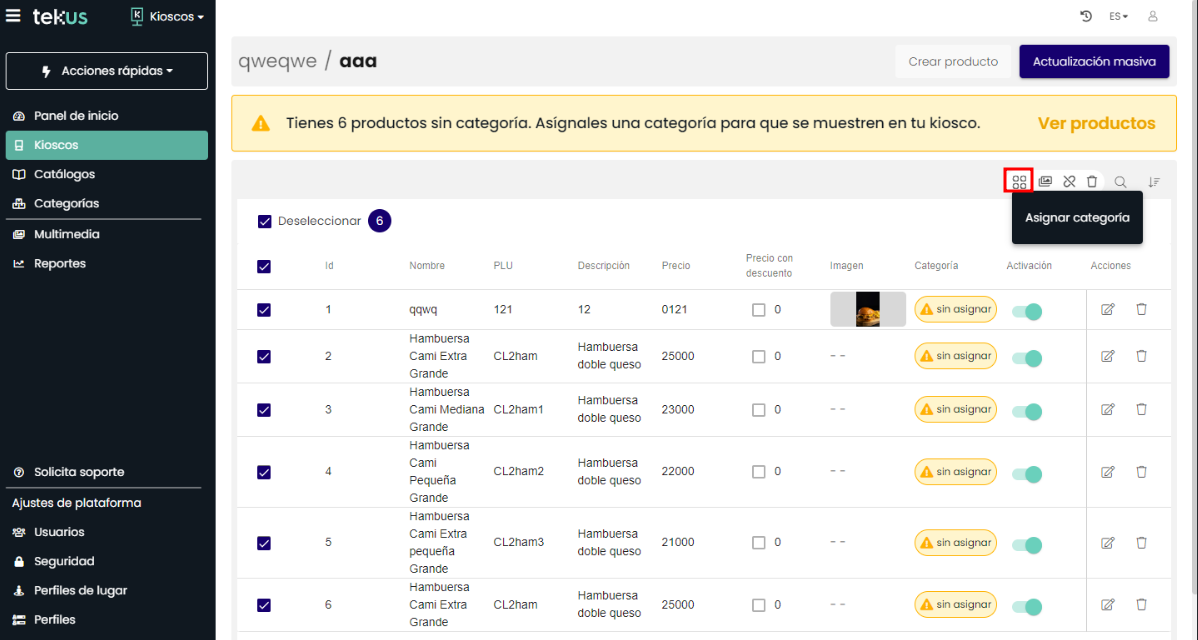
Task: Open the ES language dropdown
Action: [x=1118, y=17]
